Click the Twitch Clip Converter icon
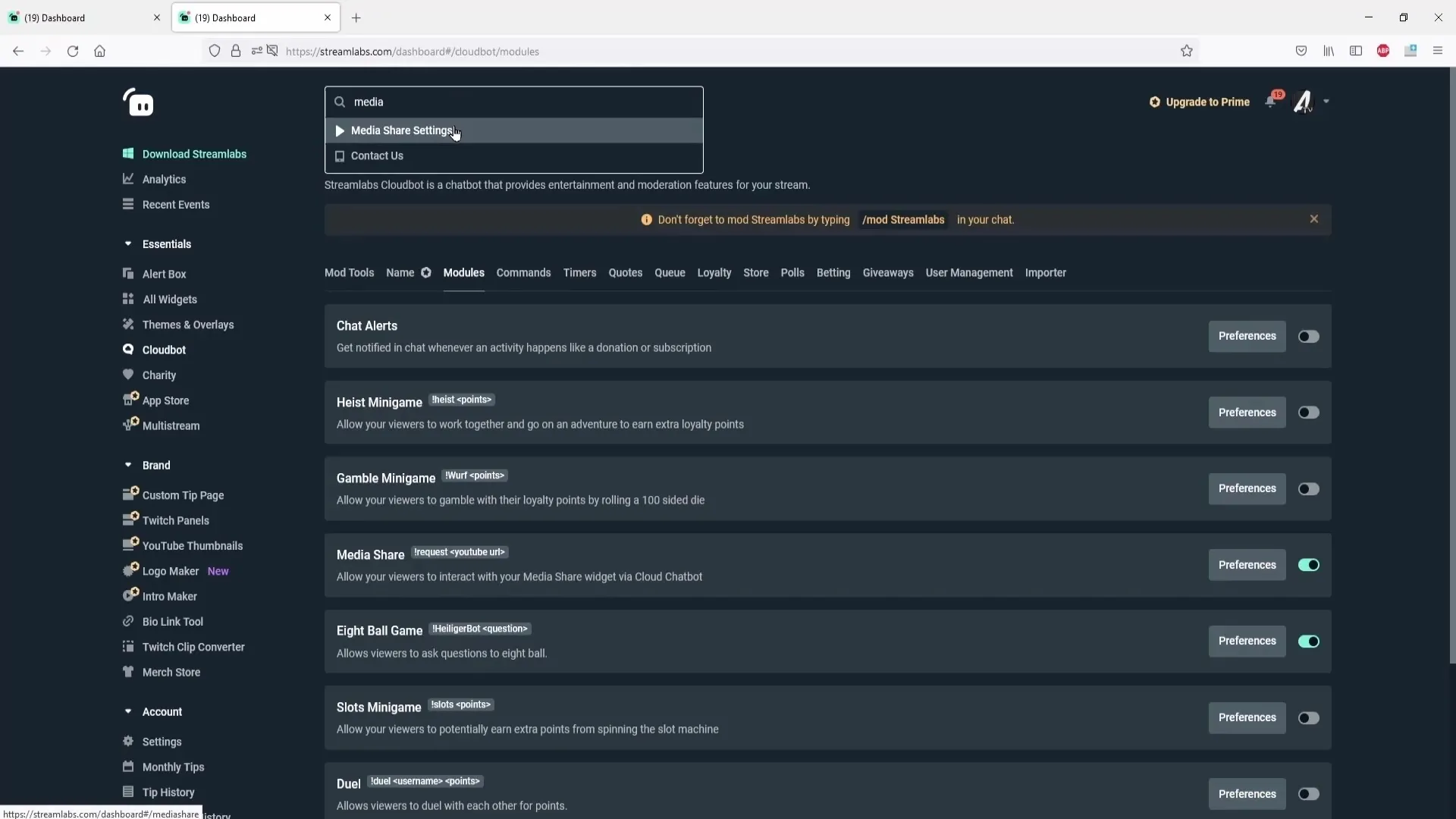 128,646
